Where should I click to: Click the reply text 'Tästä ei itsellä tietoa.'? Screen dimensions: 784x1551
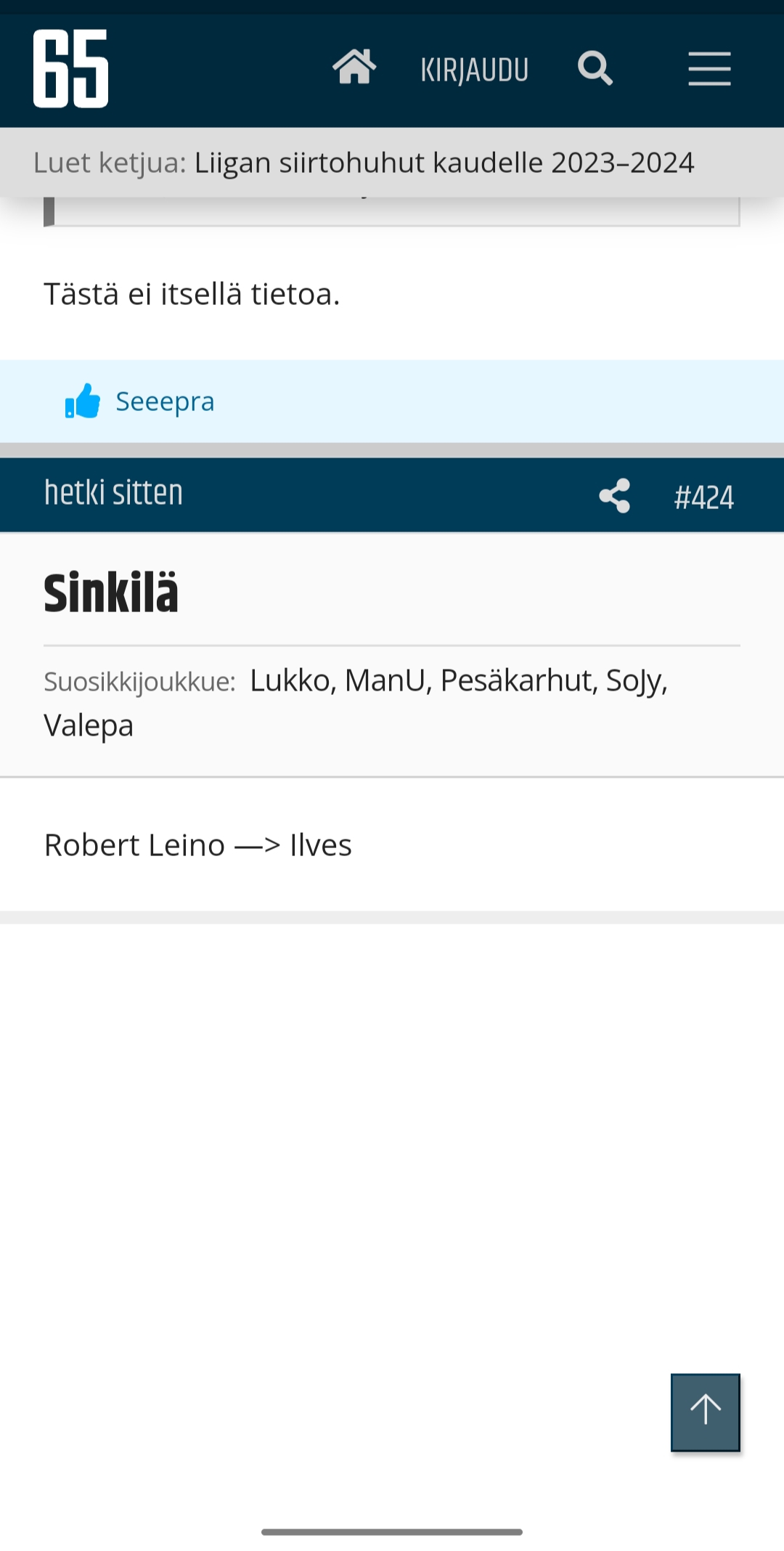point(192,294)
